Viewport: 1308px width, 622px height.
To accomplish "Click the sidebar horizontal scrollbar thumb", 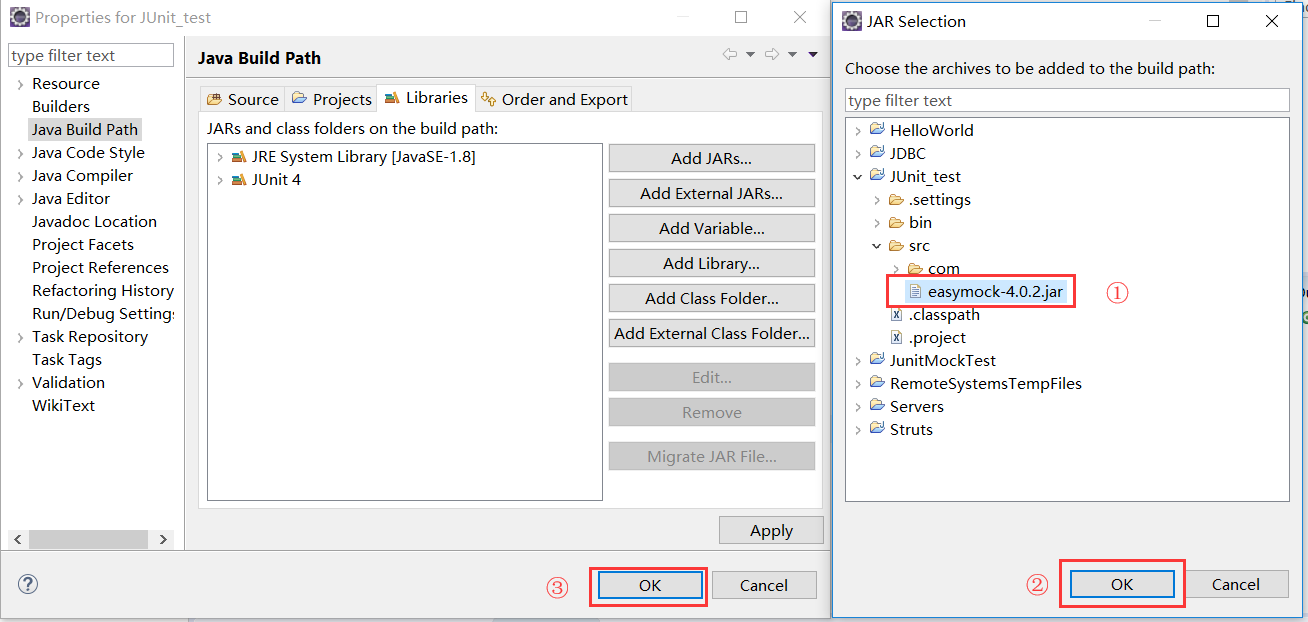I will pos(88,539).
